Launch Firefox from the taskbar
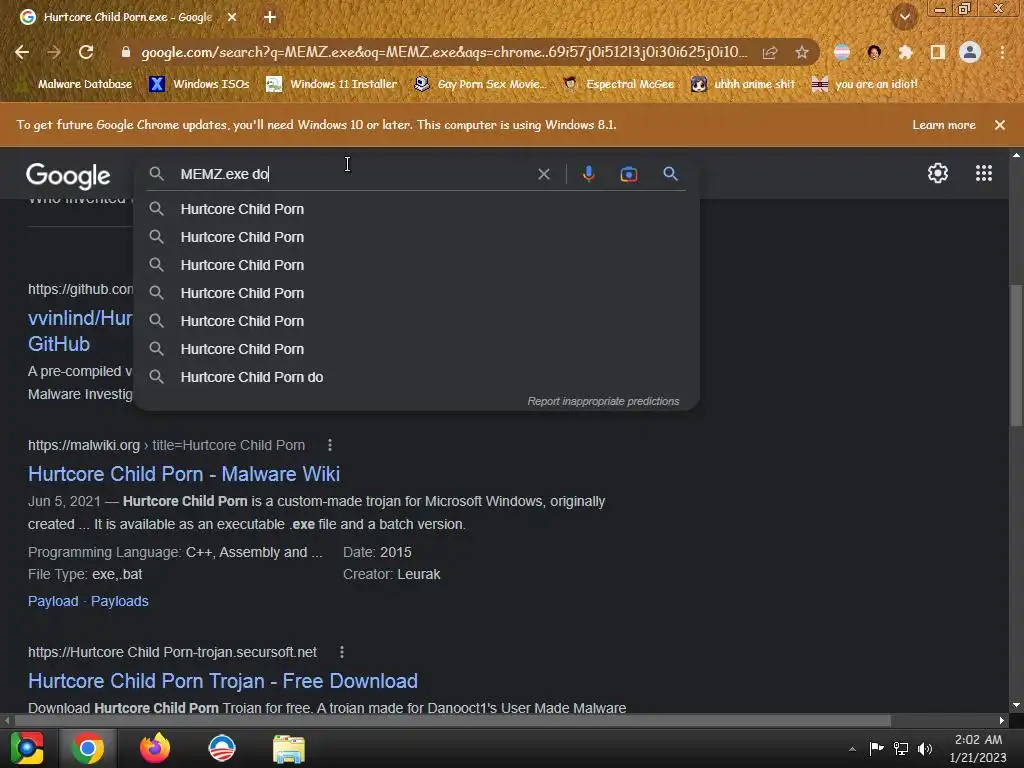The image size is (1024, 768). click(x=155, y=748)
